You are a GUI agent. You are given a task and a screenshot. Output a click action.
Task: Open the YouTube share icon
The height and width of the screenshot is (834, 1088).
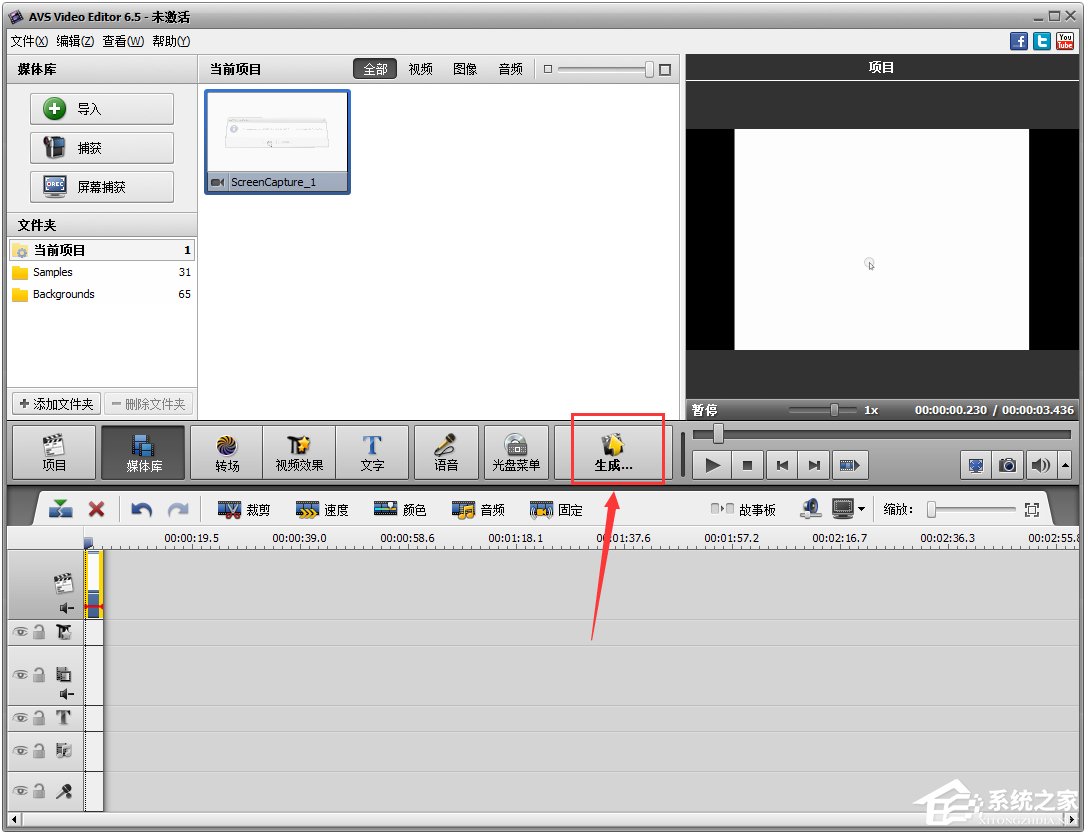(1064, 41)
